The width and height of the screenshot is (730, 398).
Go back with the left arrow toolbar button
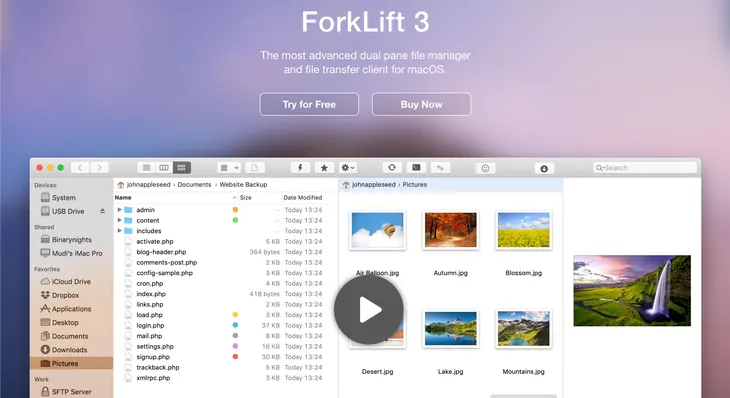80,168
